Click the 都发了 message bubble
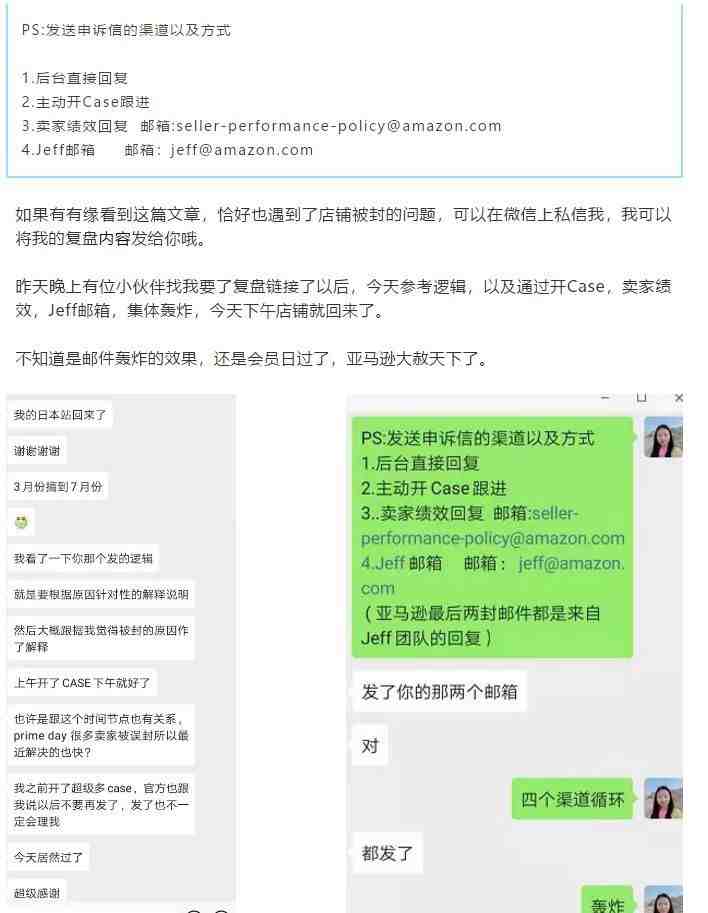The height and width of the screenshot is (913, 708). pos(387,854)
